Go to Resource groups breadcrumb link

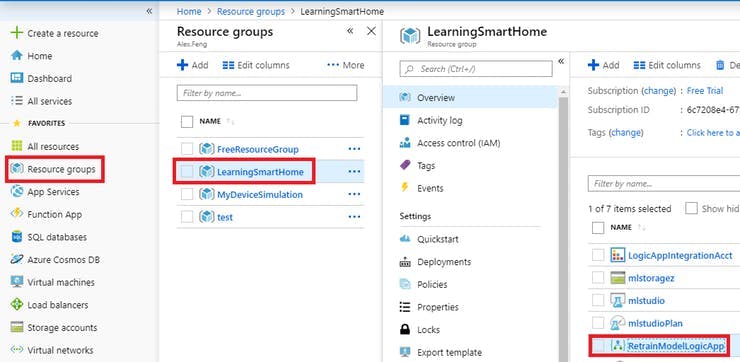[x=251, y=11]
